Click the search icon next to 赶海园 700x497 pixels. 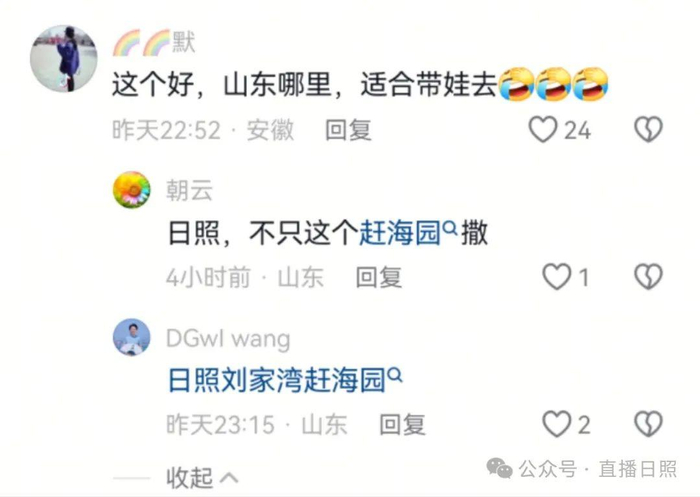click(x=450, y=228)
